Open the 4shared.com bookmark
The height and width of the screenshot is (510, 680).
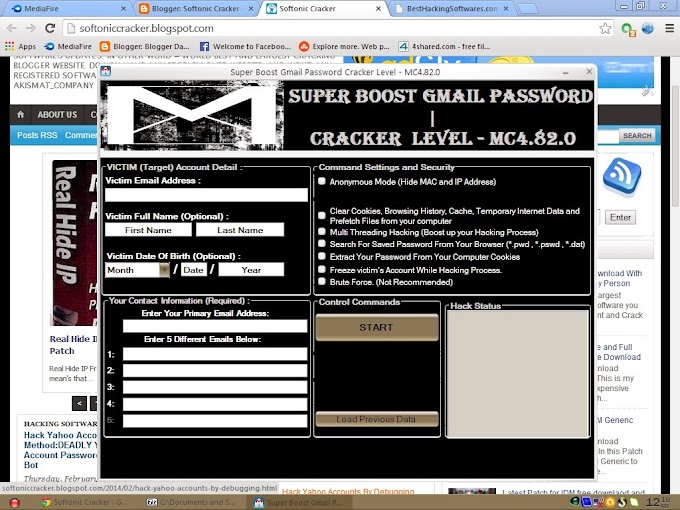(x=444, y=46)
